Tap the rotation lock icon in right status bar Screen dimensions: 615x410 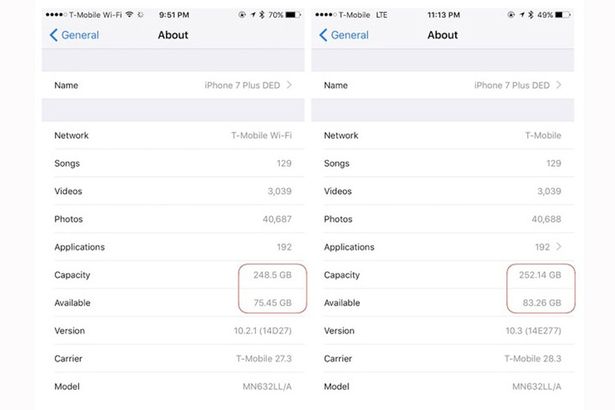tap(511, 15)
